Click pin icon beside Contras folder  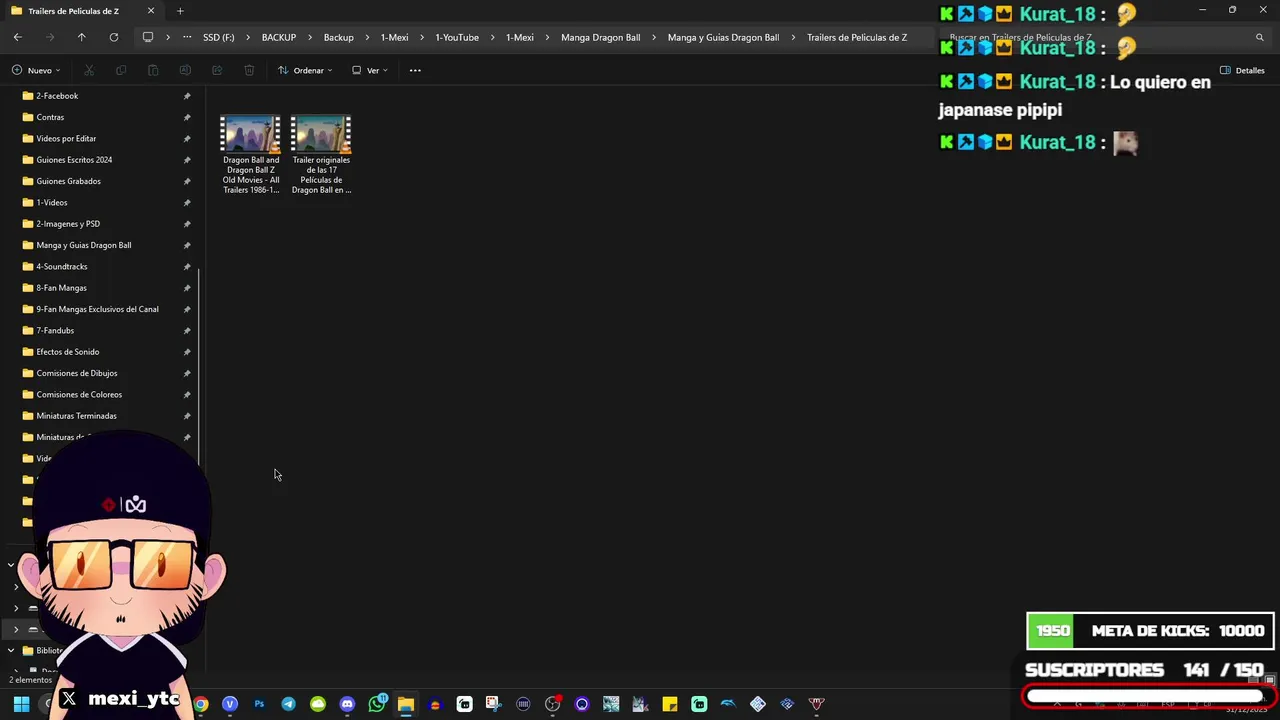pyautogui.click(x=187, y=117)
